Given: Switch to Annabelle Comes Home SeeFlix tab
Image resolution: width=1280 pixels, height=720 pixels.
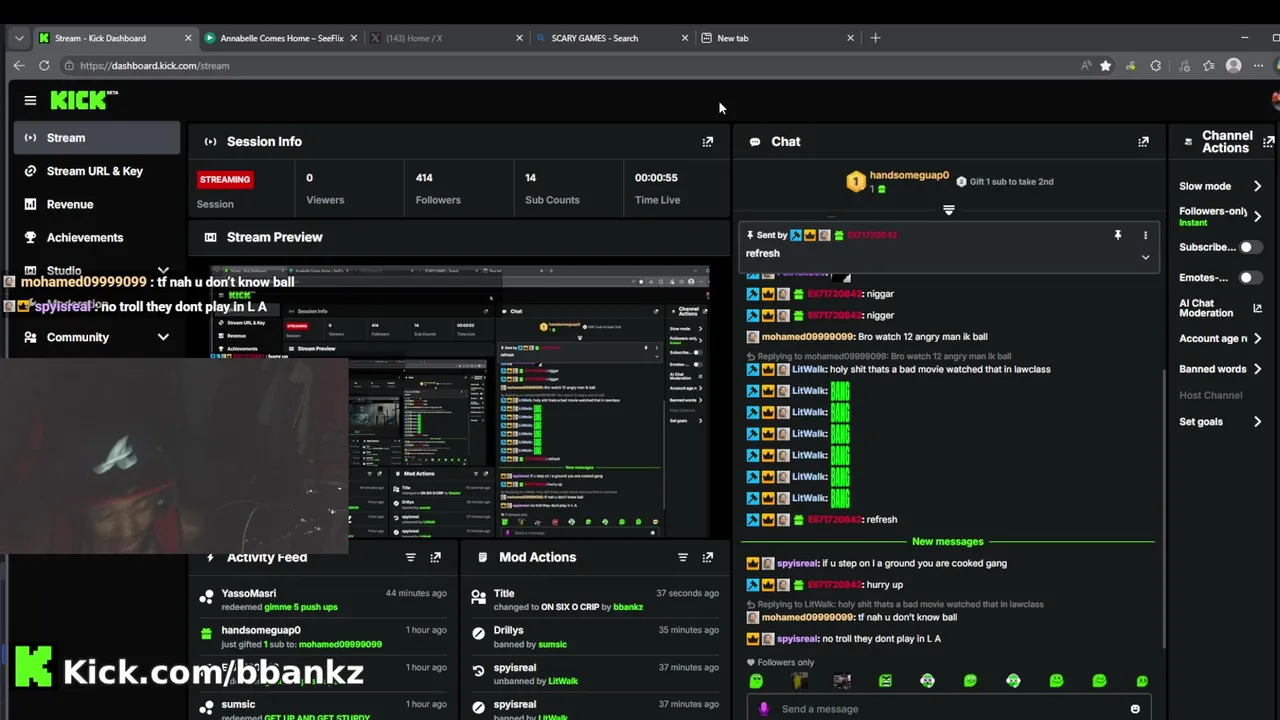Looking at the screenshot, I should click(282, 38).
